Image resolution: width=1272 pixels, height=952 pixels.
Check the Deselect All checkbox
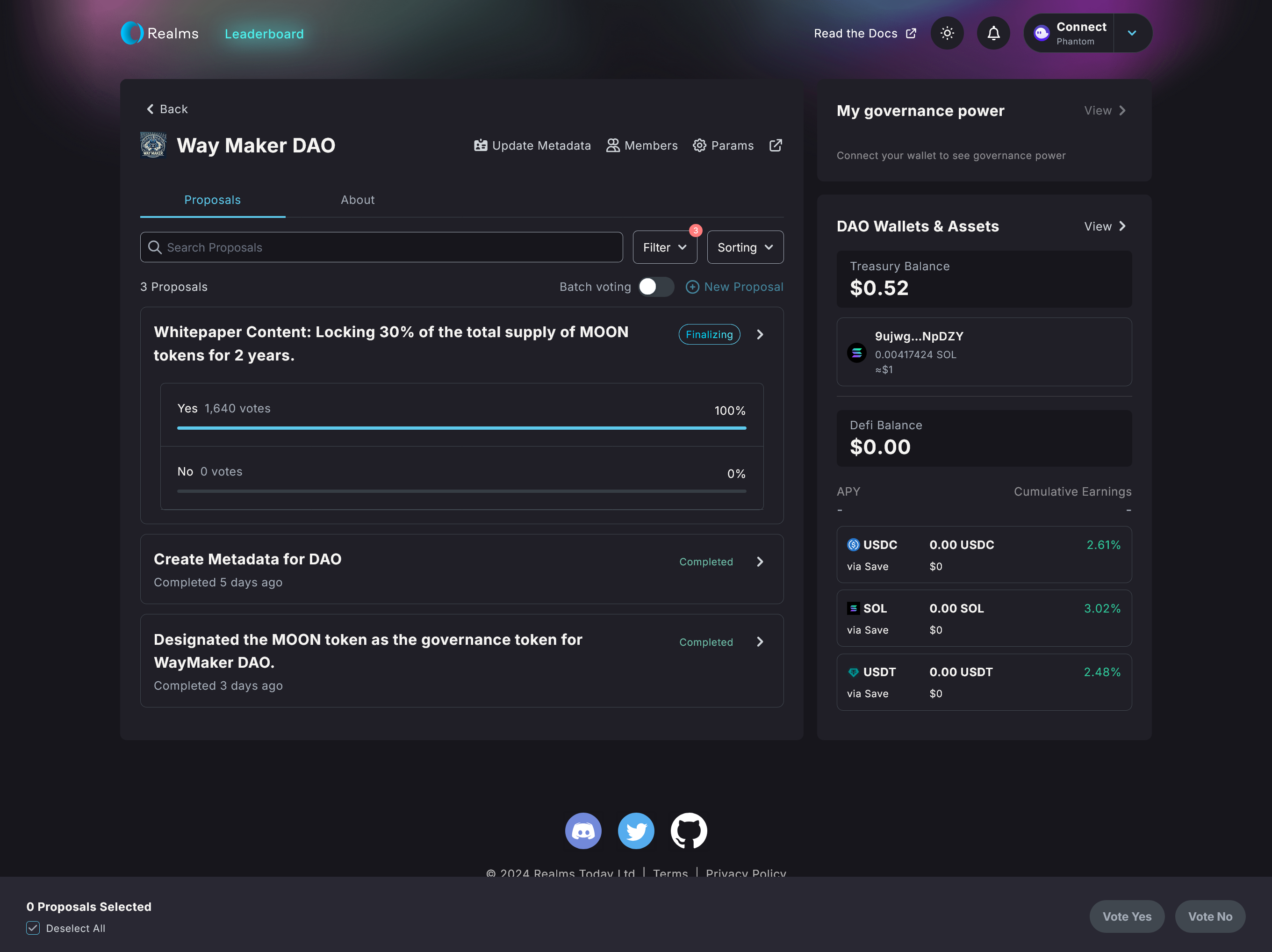click(x=33, y=928)
